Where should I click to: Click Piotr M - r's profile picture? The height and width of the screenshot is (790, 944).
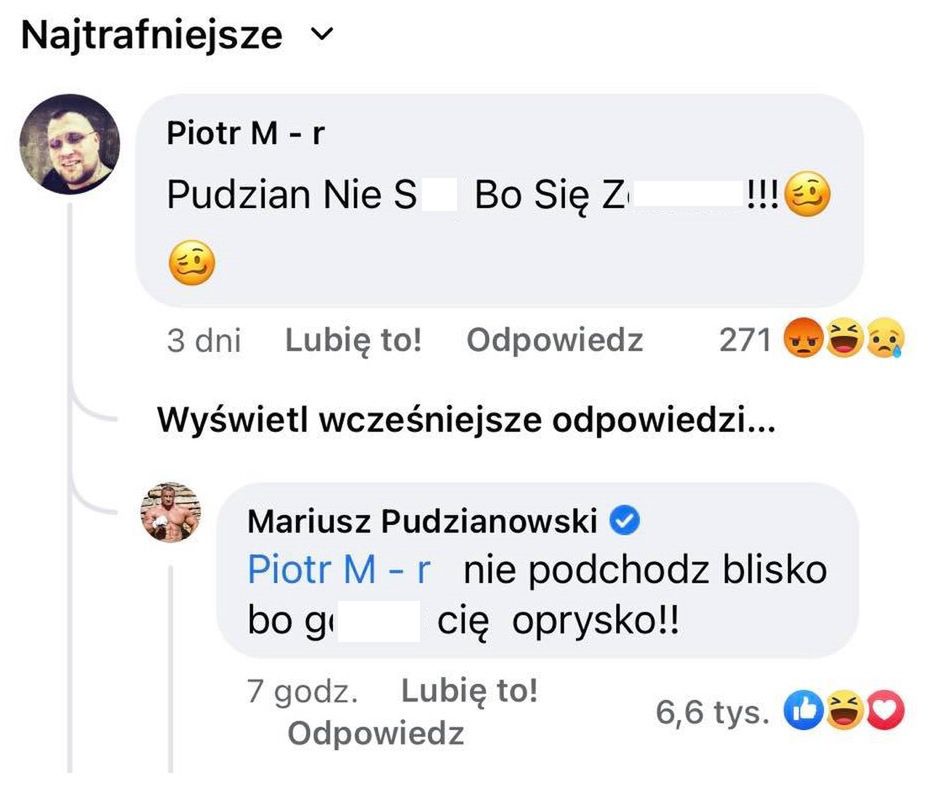click(69, 143)
